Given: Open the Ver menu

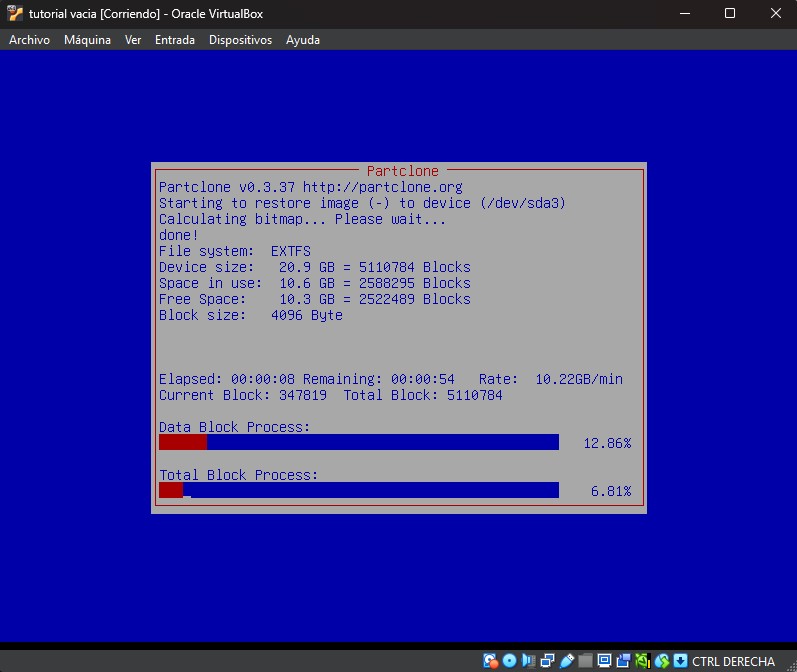Looking at the screenshot, I should click(x=133, y=40).
